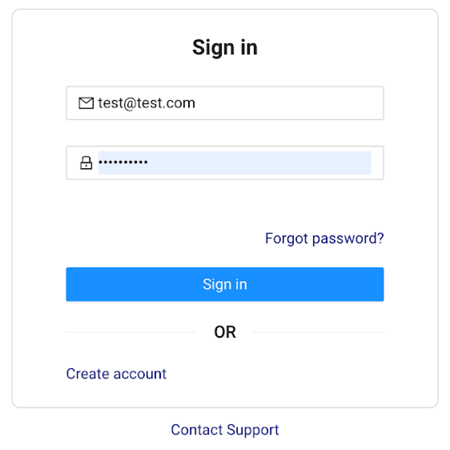Click the light-blue autofilled password area
The width and height of the screenshot is (450, 450).
[x=234, y=163]
